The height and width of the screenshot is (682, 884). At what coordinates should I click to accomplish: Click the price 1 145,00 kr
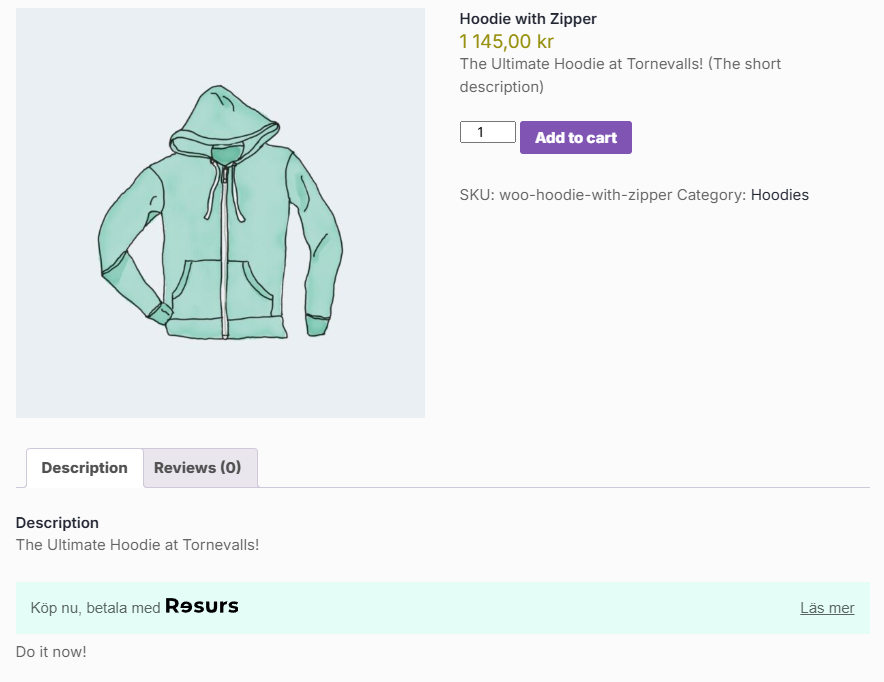508,41
